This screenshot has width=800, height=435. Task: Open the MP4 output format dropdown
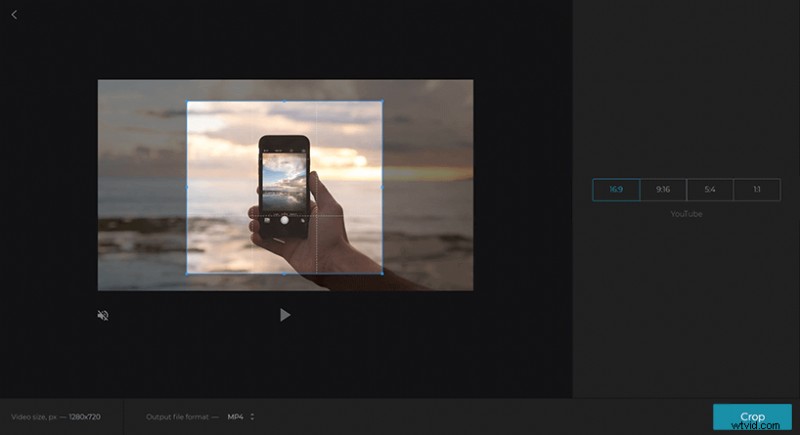(x=241, y=417)
